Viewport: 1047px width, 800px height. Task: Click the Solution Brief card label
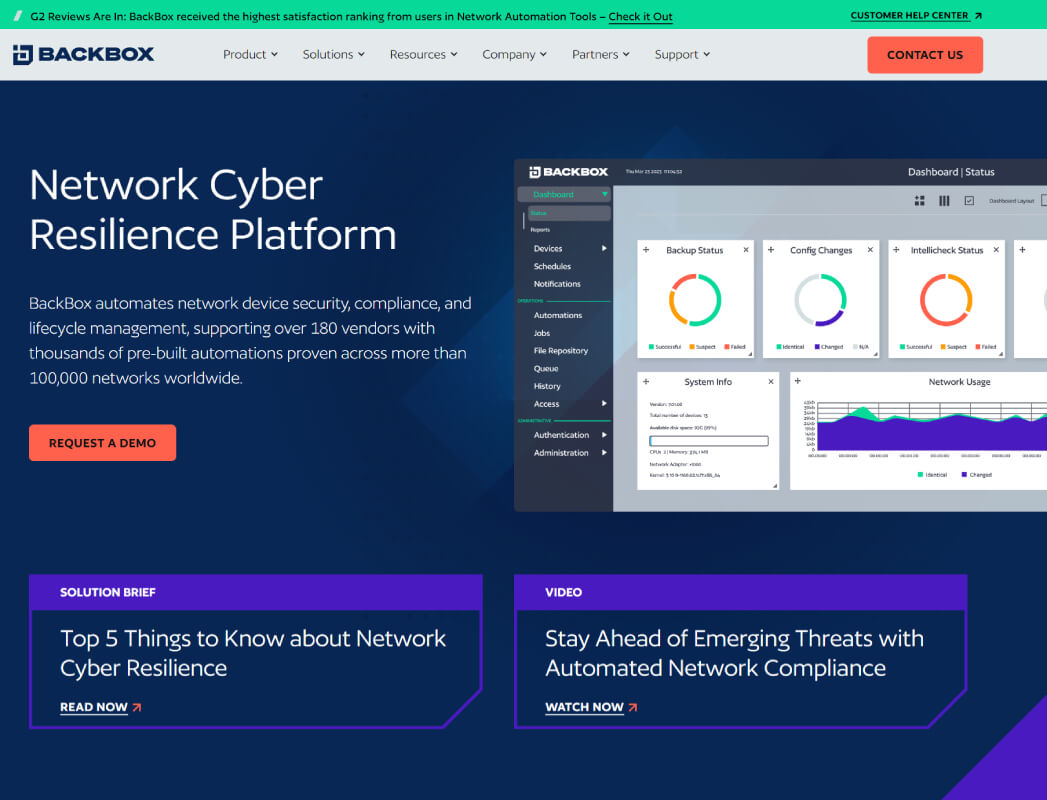point(108,592)
